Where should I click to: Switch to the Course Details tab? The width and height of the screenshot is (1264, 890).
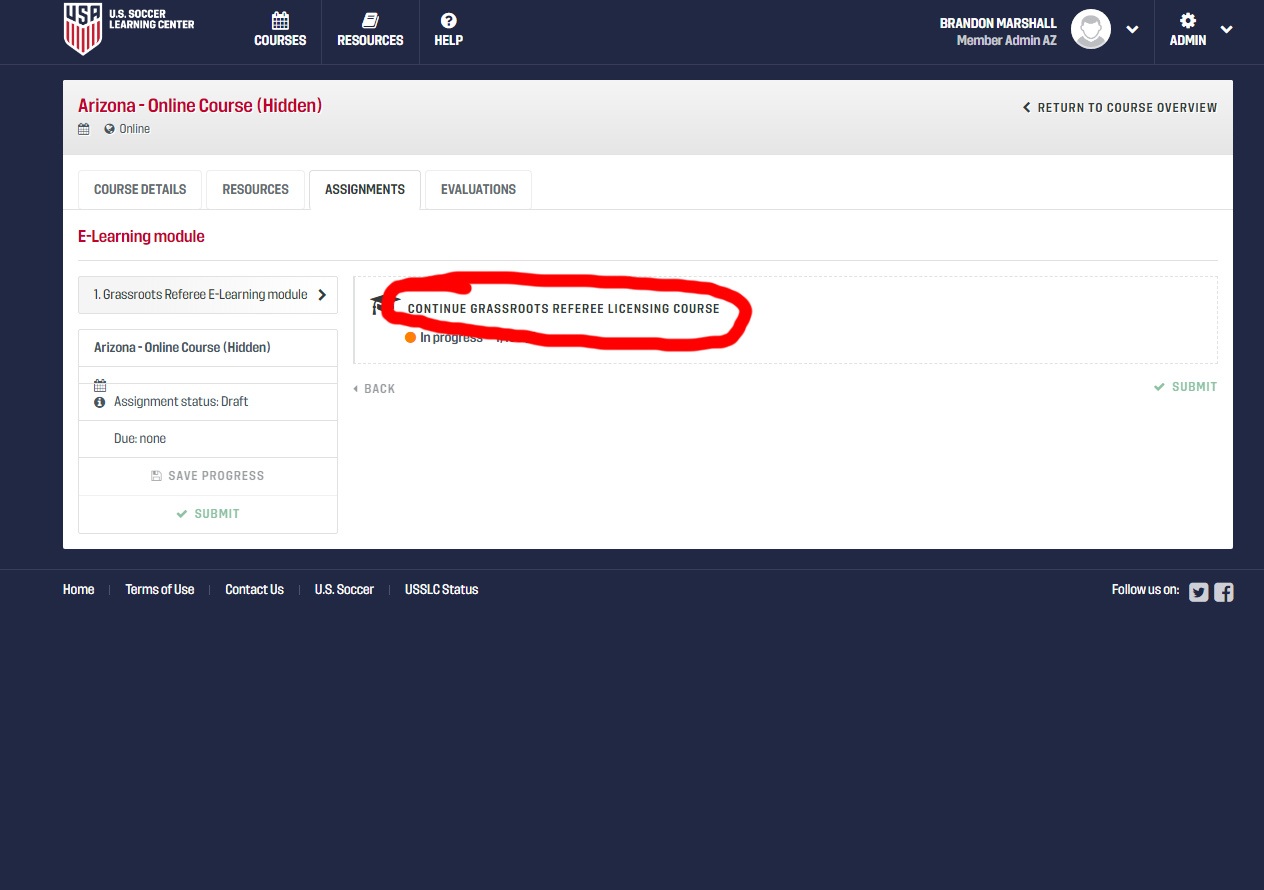pos(140,190)
